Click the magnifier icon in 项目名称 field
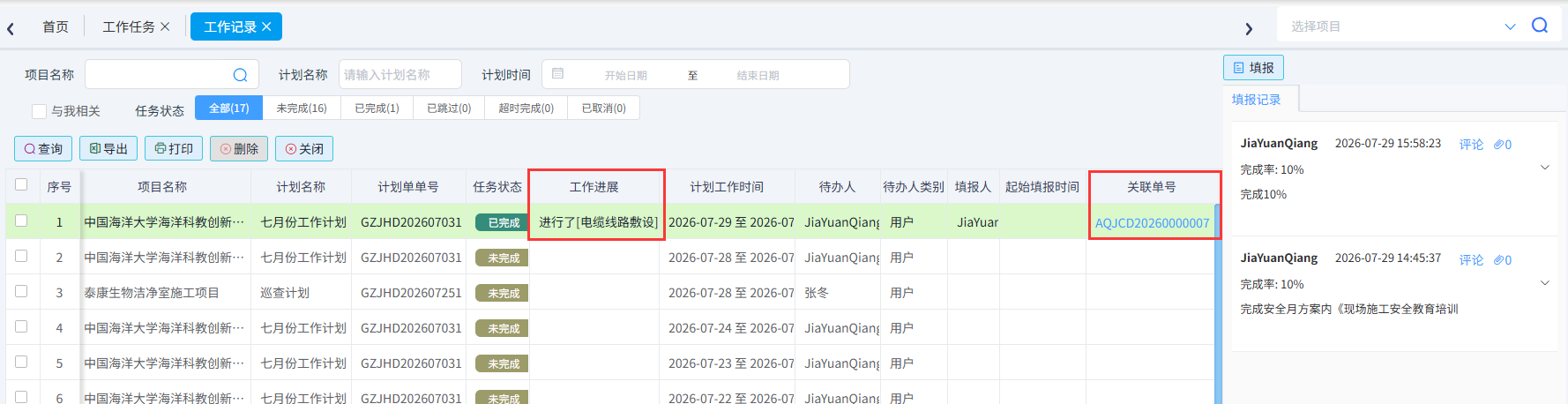The width and height of the screenshot is (1568, 404). click(x=240, y=75)
